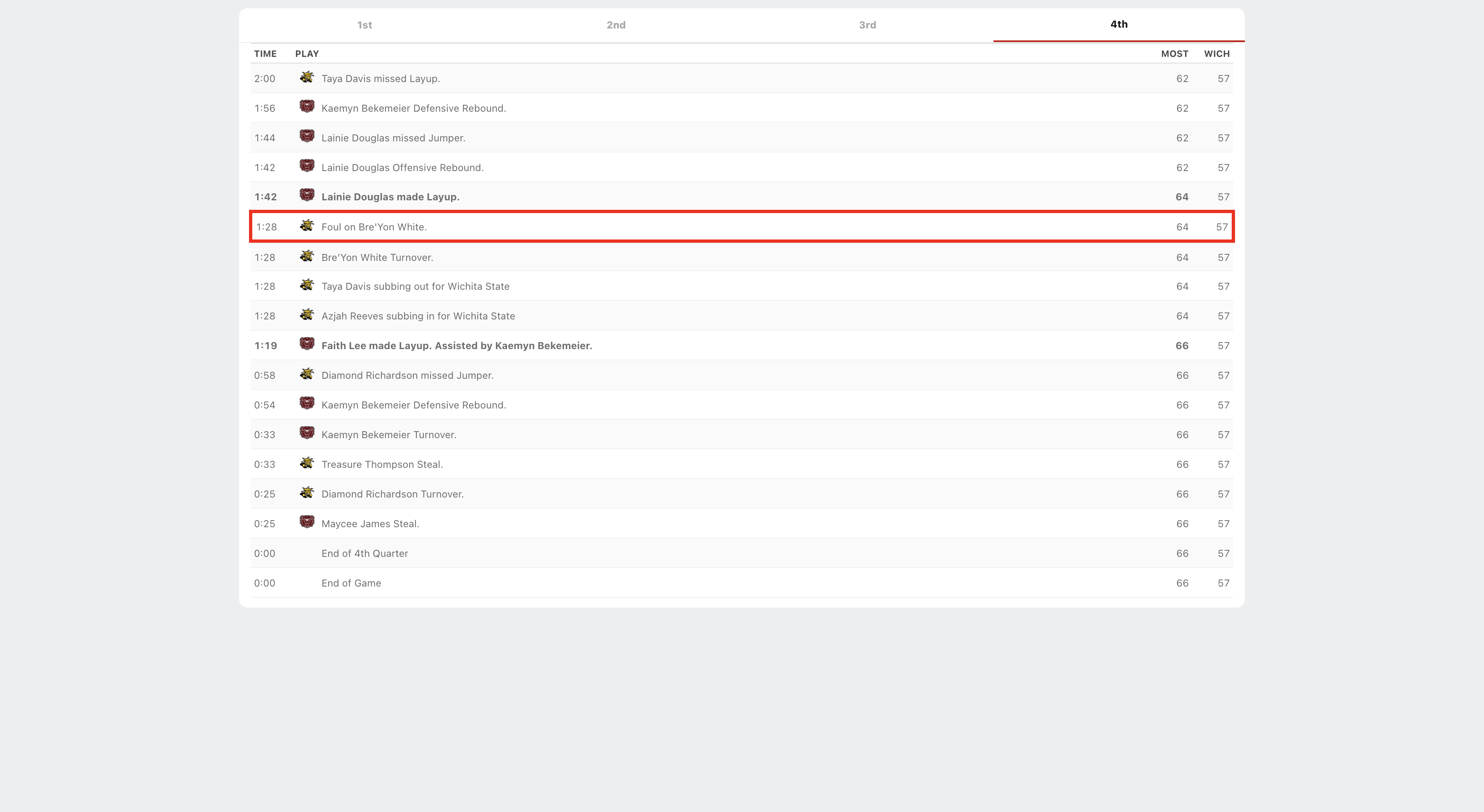Click Shocker logo beside Treasure Thompson Steal
Viewport: 1484px width, 812px height.
click(x=306, y=463)
